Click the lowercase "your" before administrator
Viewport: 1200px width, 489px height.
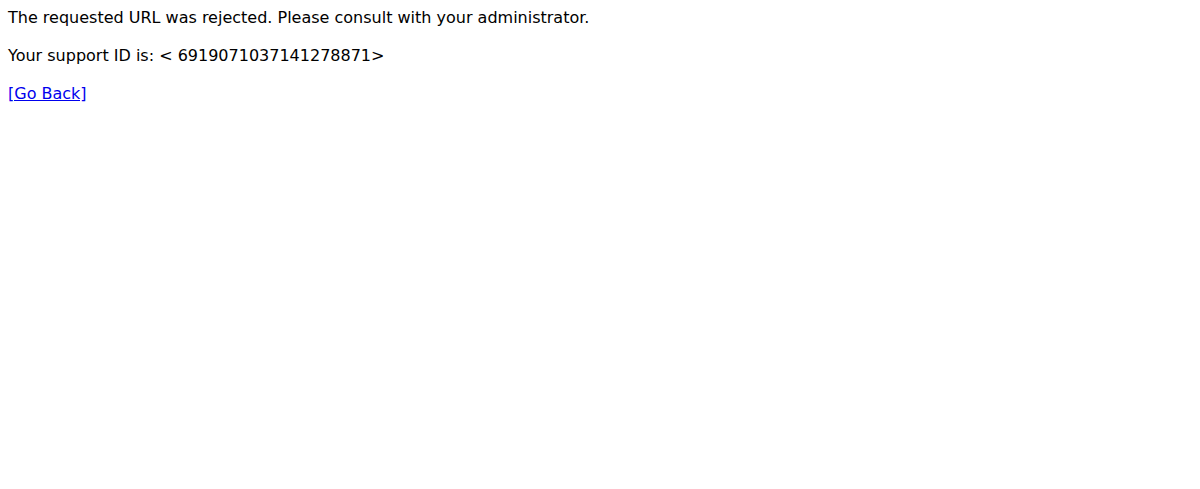coord(454,18)
